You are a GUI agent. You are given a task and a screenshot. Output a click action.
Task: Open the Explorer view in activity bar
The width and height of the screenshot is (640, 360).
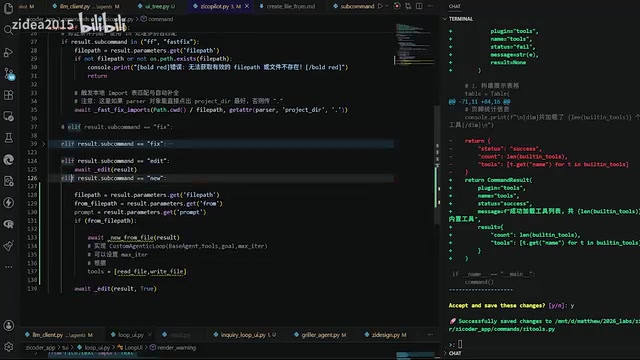tap(8, 9)
